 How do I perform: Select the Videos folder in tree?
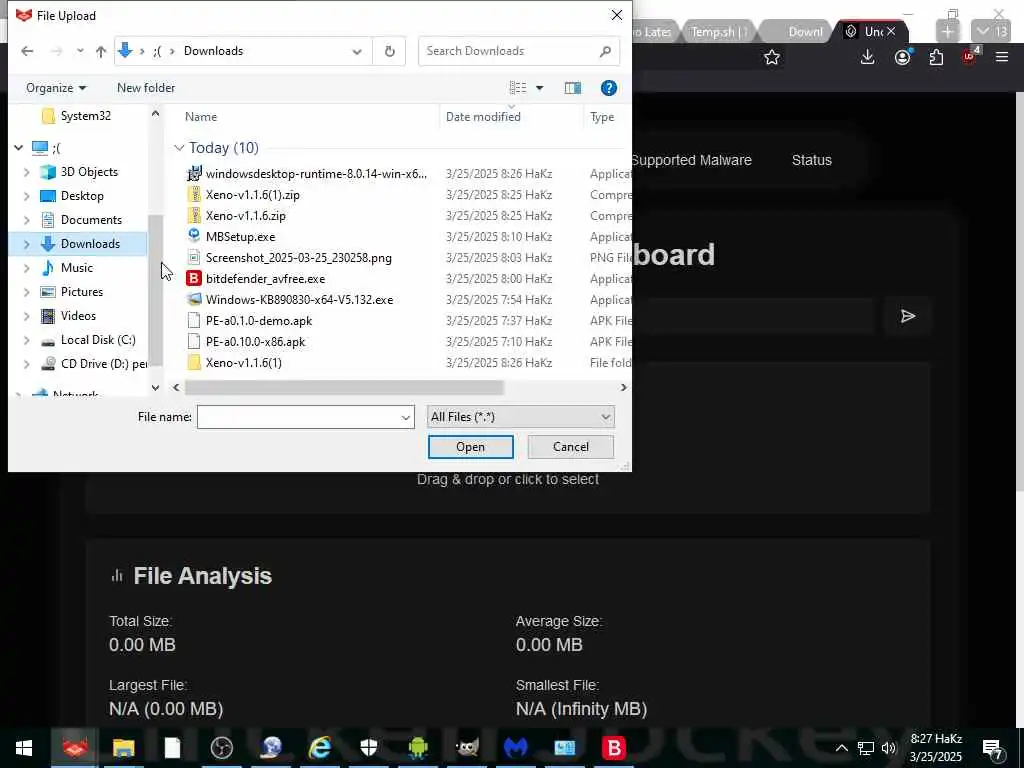[x=78, y=316]
